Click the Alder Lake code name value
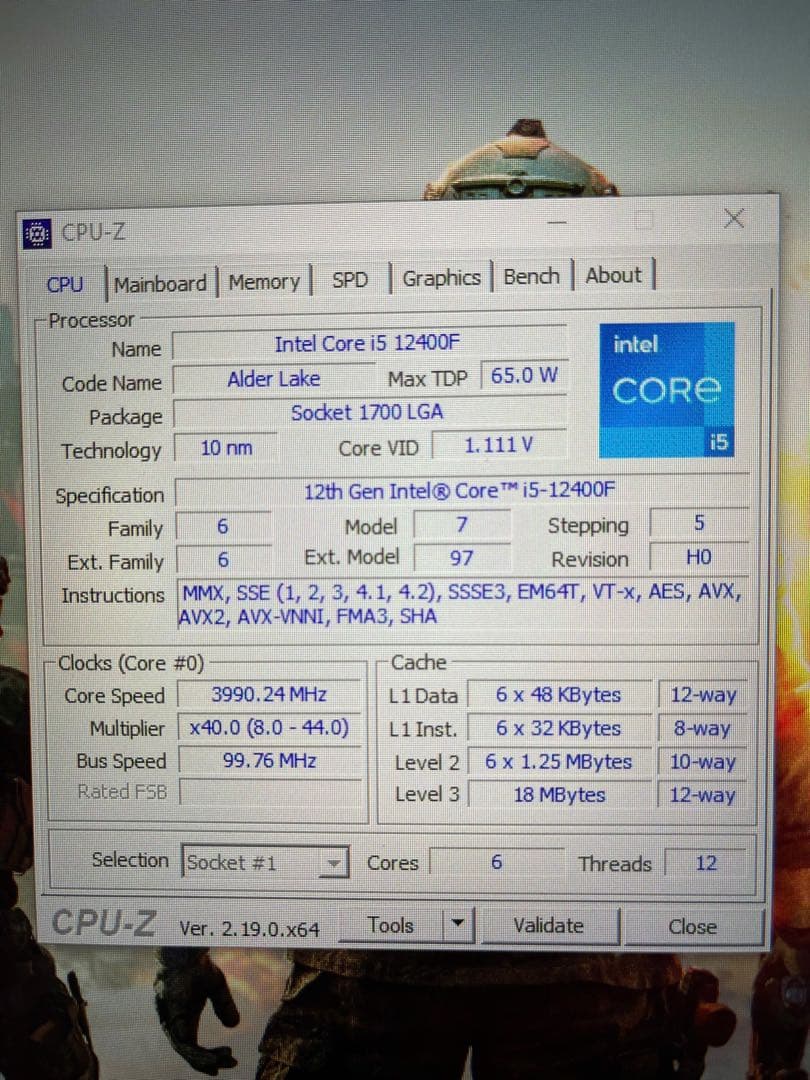The height and width of the screenshot is (1080, 810). click(x=274, y=378)
